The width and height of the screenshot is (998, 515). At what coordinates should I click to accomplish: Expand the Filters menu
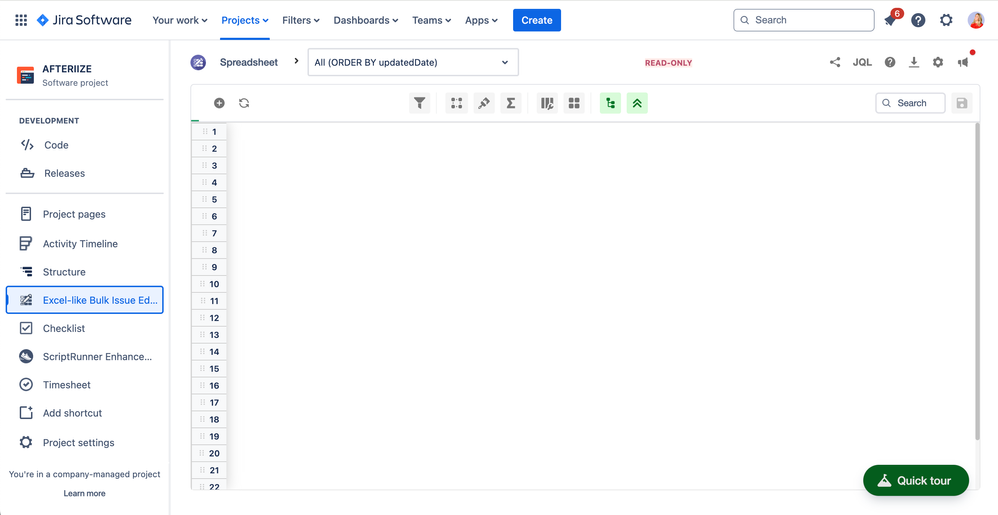point(301,20)
